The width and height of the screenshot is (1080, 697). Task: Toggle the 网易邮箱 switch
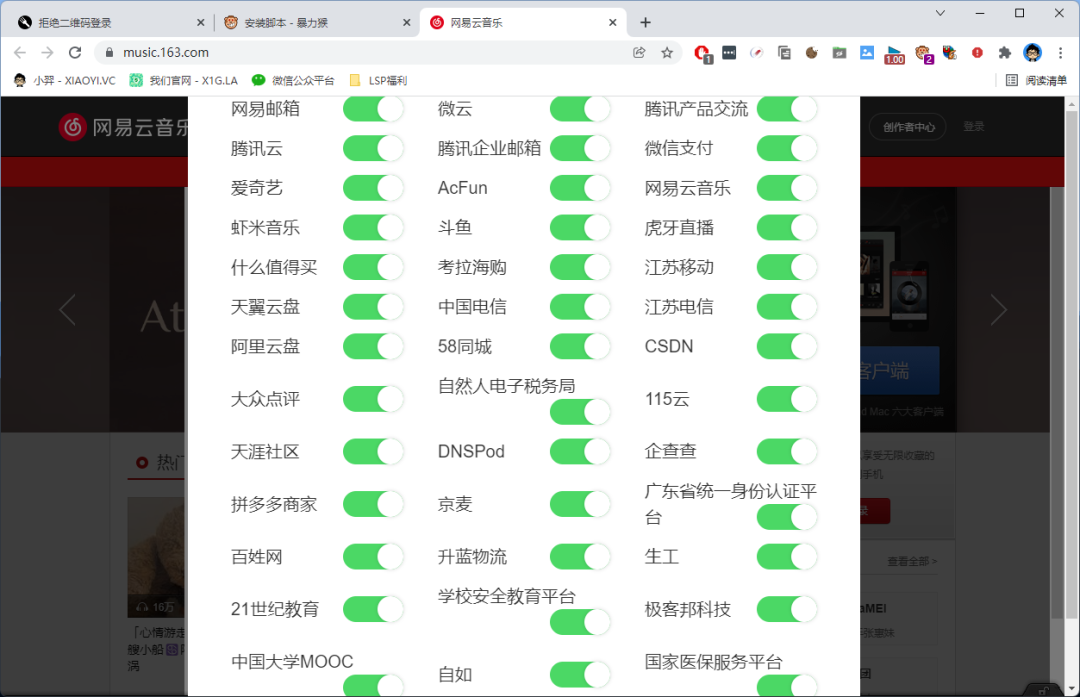(x=373, y=109)
